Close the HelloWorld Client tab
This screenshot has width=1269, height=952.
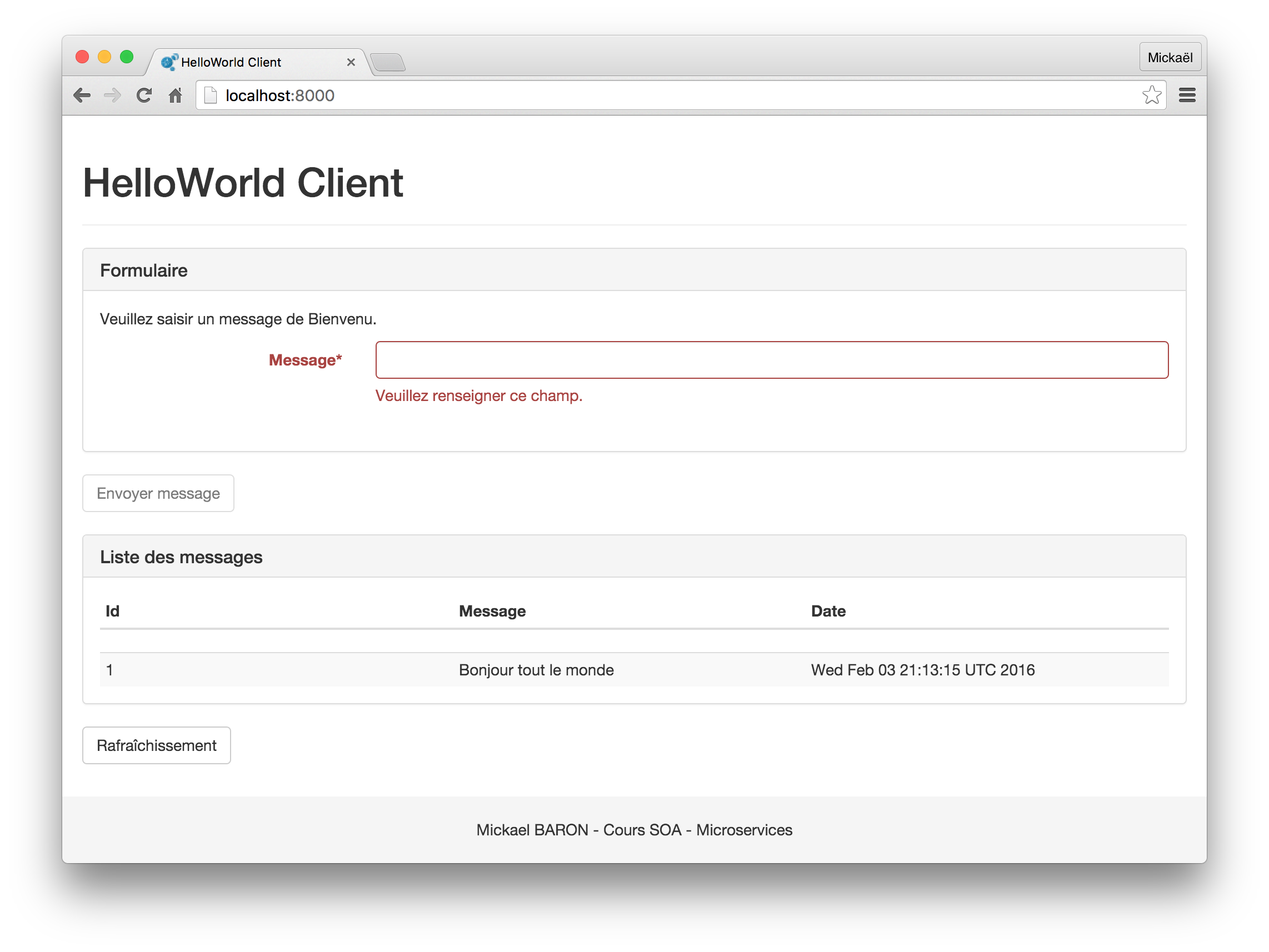[351, 63]
